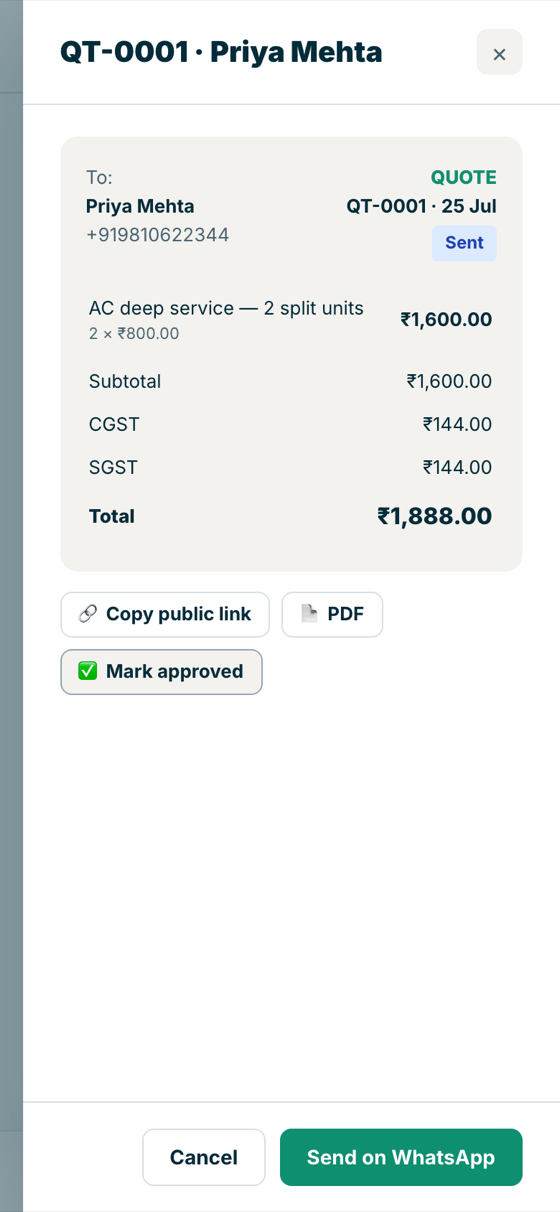This screenshot has height=1212, width=560.
Task: Mark the quote as approved
Action: point(162,671)
